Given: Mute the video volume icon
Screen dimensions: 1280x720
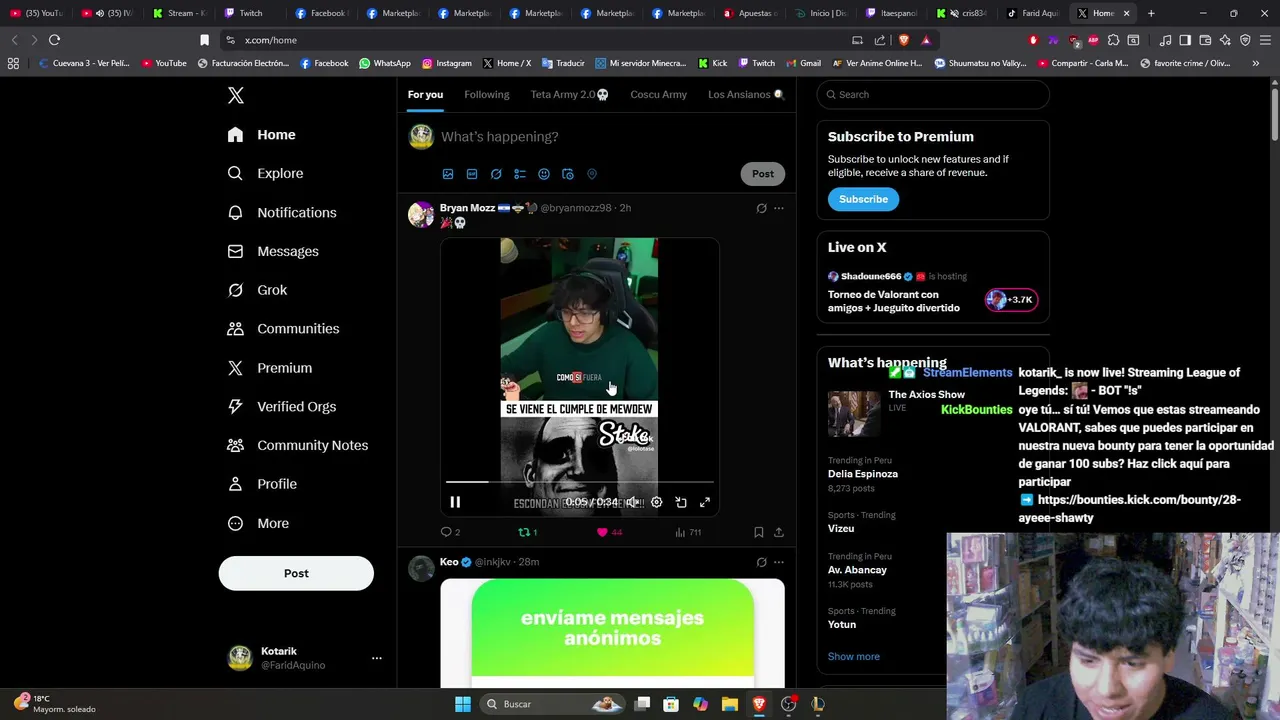Looking at the screenshot, I should 633,502.
